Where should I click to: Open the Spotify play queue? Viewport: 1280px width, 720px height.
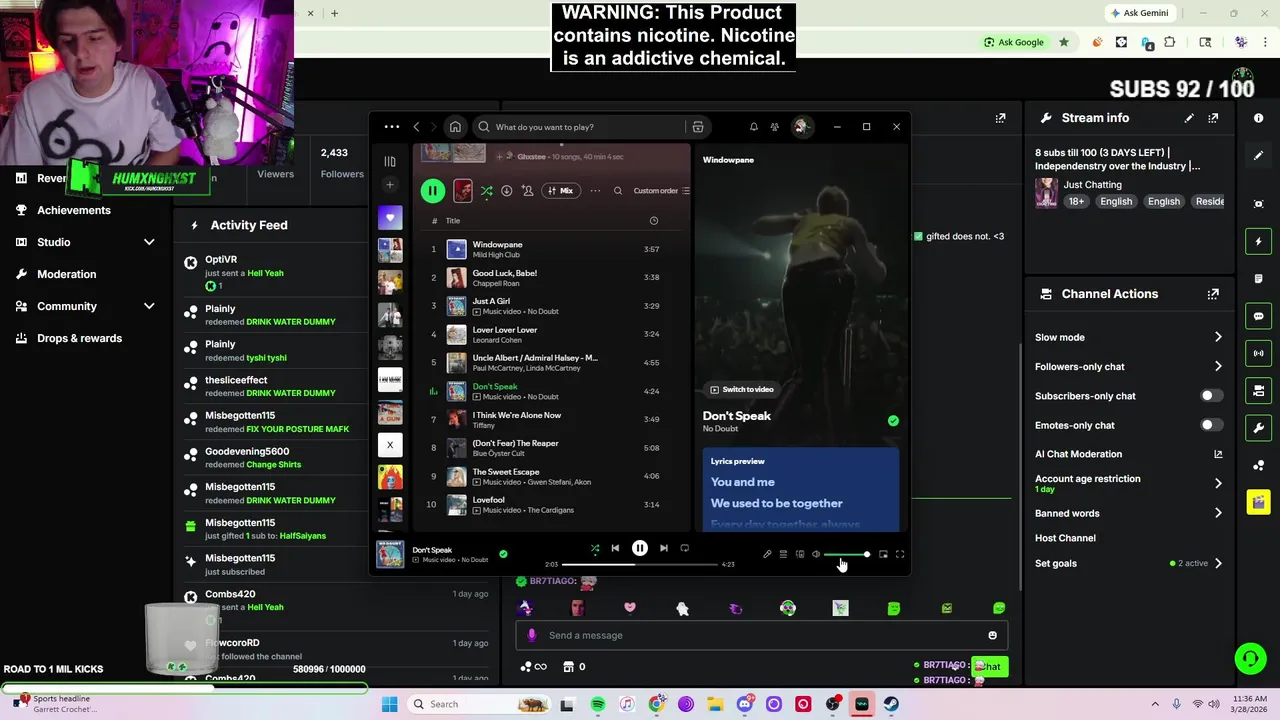coord(783,554)
